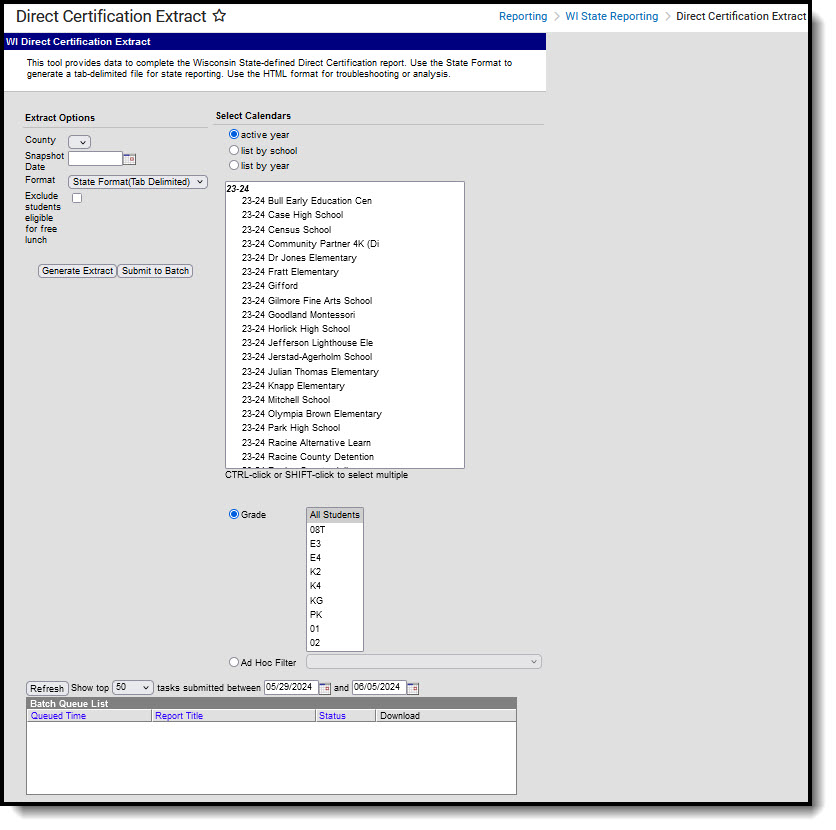Select grade 08T in grade list
The width and height of the screenshot is (836, 830).
point(335,530)
